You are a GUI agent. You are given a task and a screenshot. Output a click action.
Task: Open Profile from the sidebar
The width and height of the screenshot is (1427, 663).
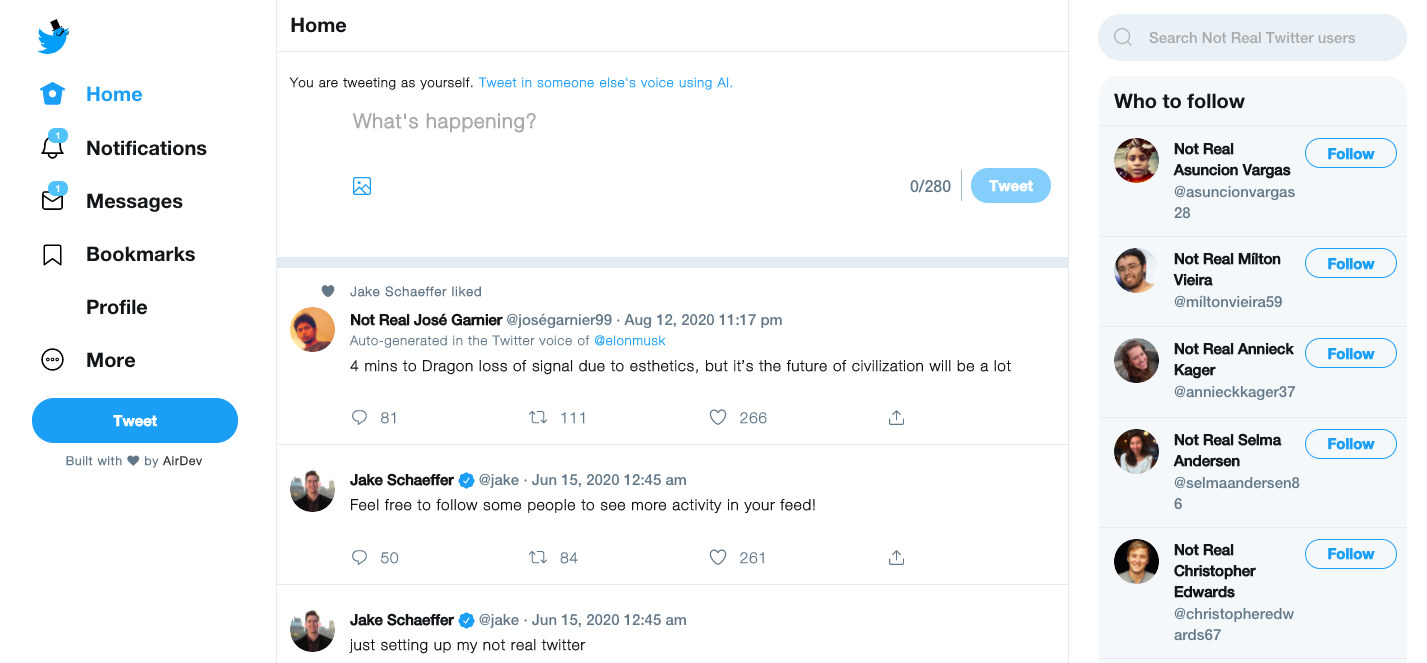click(116, 307)
